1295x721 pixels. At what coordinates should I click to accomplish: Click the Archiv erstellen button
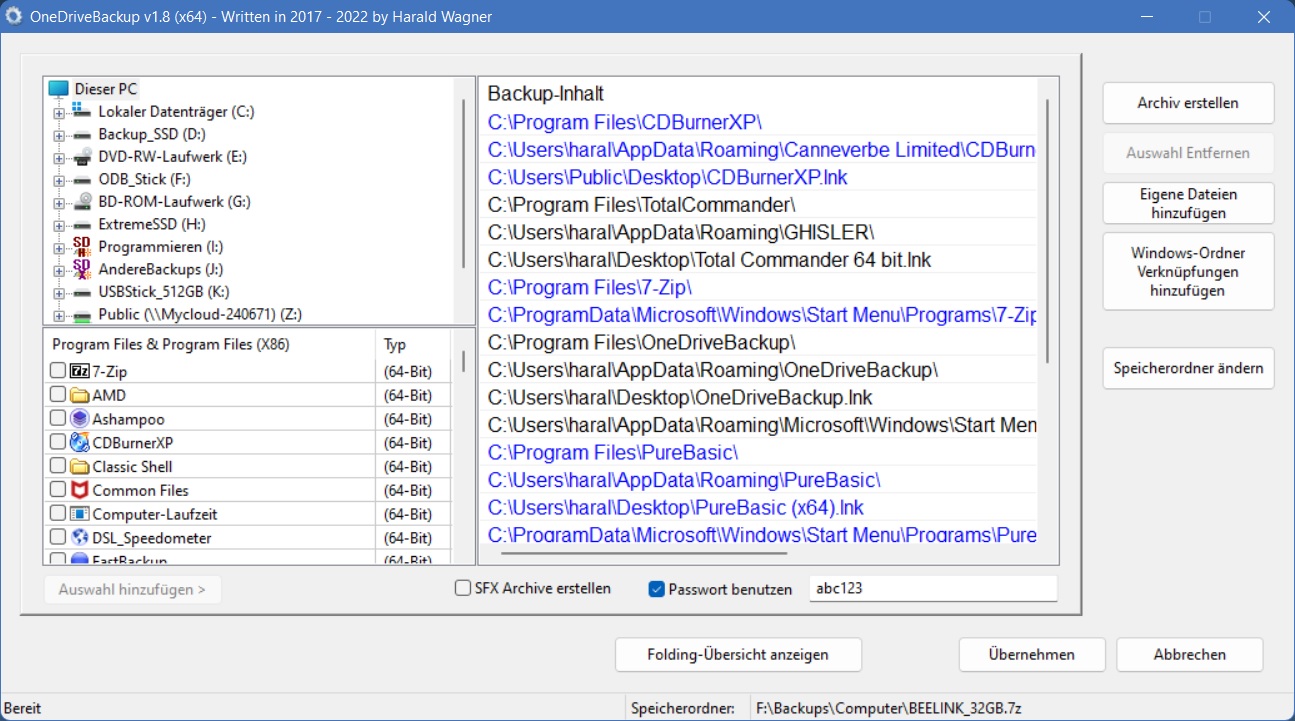[1188, 103]
